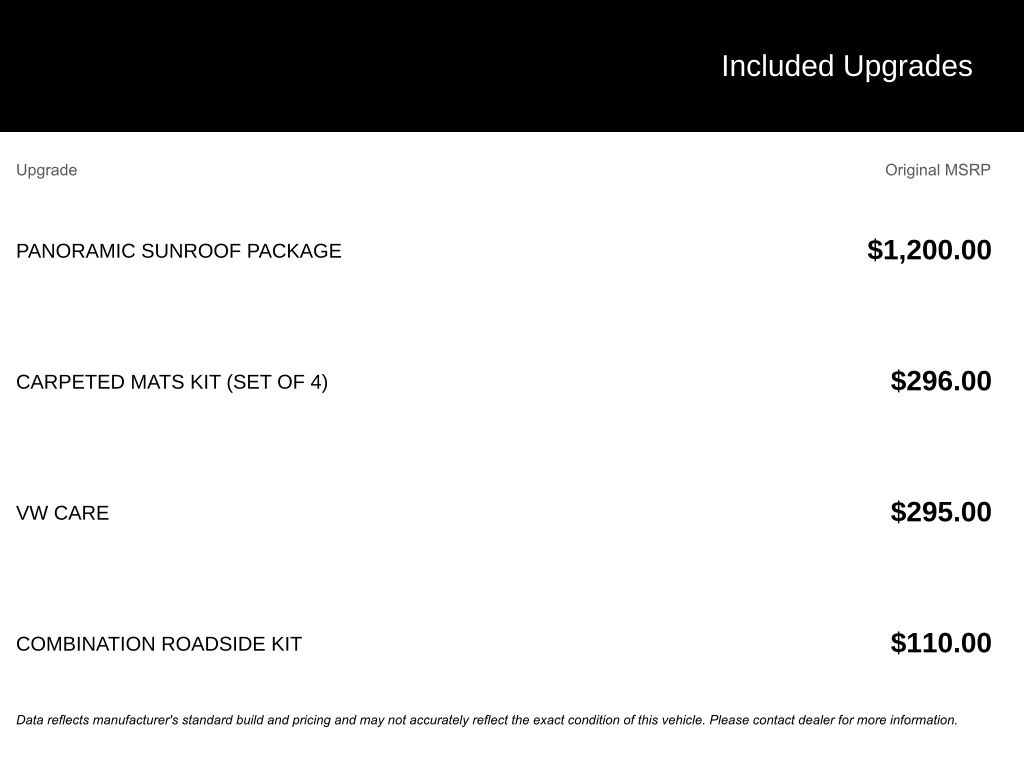This screenshot has height=768, width=1024.
Task: Click the Included Upgrades heading
Action: click(846, 66)
